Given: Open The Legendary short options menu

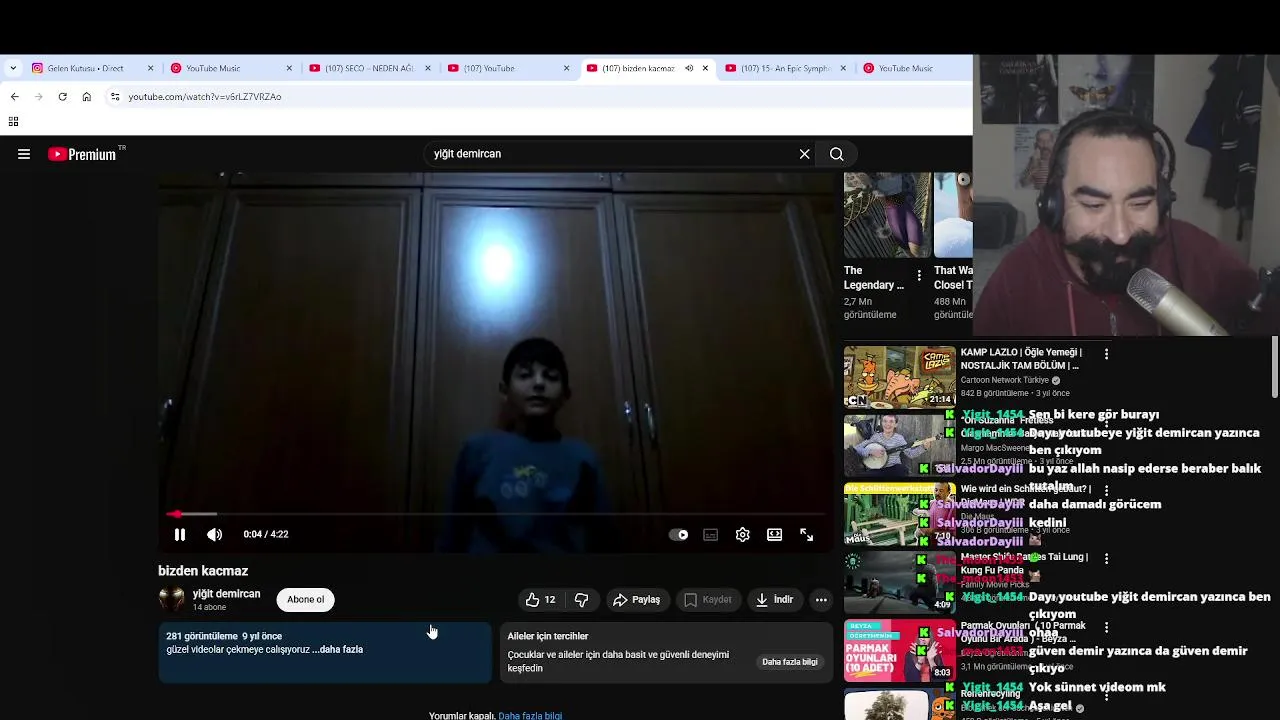Looking at the screenshot, I should (x=919, y=275).
